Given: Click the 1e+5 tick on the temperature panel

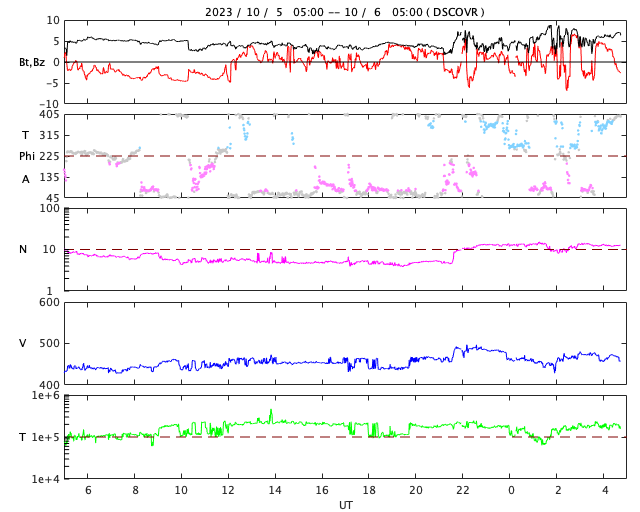Looking at the screenshot, I should pyautogui.click(x=46, y=437).
